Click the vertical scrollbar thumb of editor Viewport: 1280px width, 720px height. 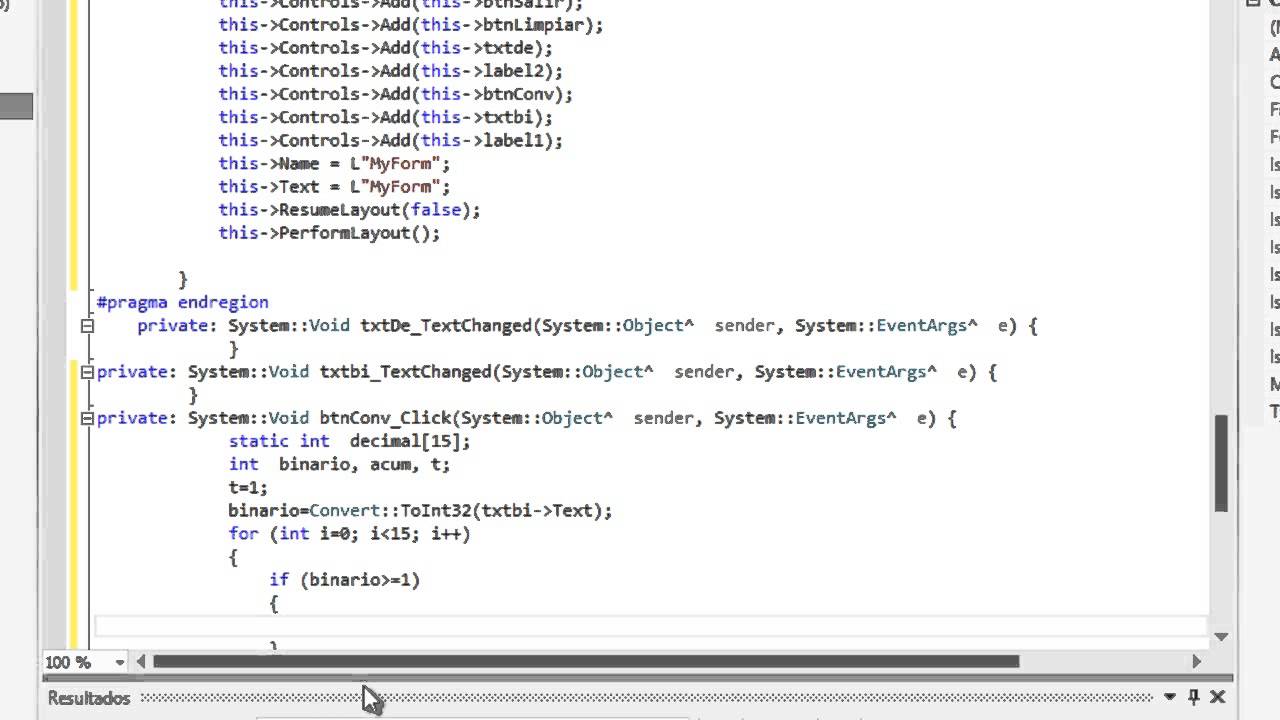coord(1221,464)
